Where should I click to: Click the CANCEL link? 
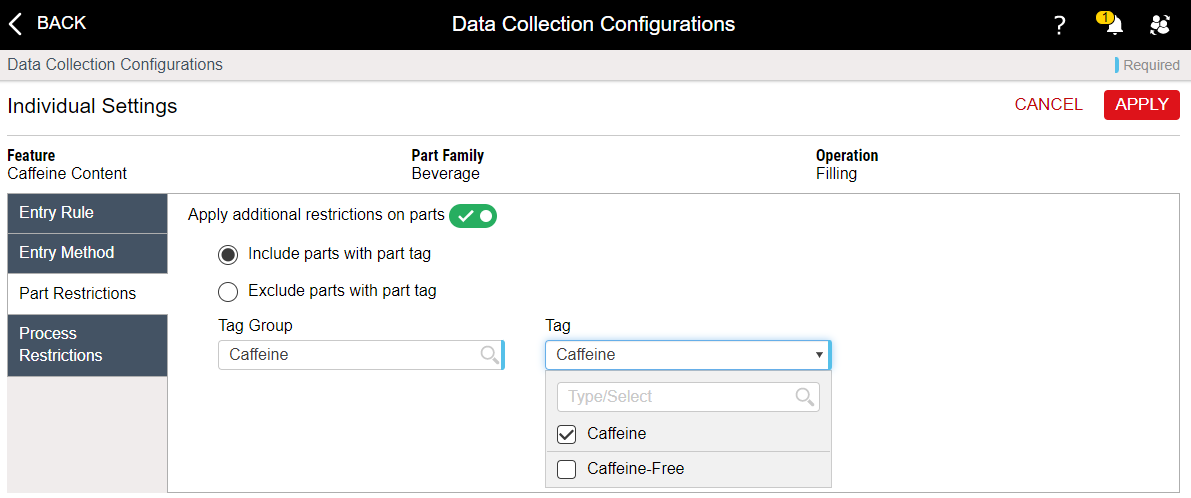coord(1049,105)
